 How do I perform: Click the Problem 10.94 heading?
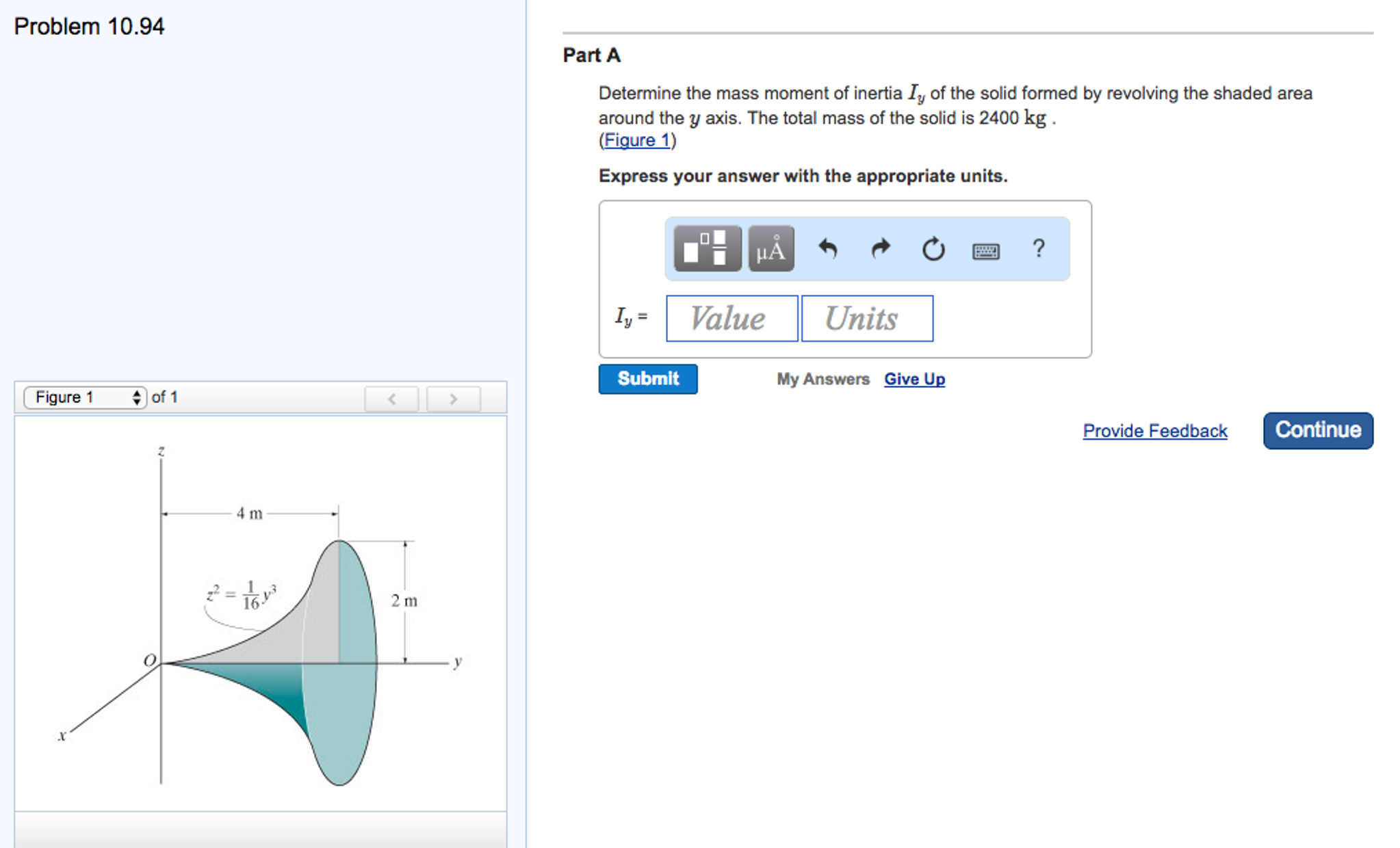pyautogui.click(x=89, y=27)
